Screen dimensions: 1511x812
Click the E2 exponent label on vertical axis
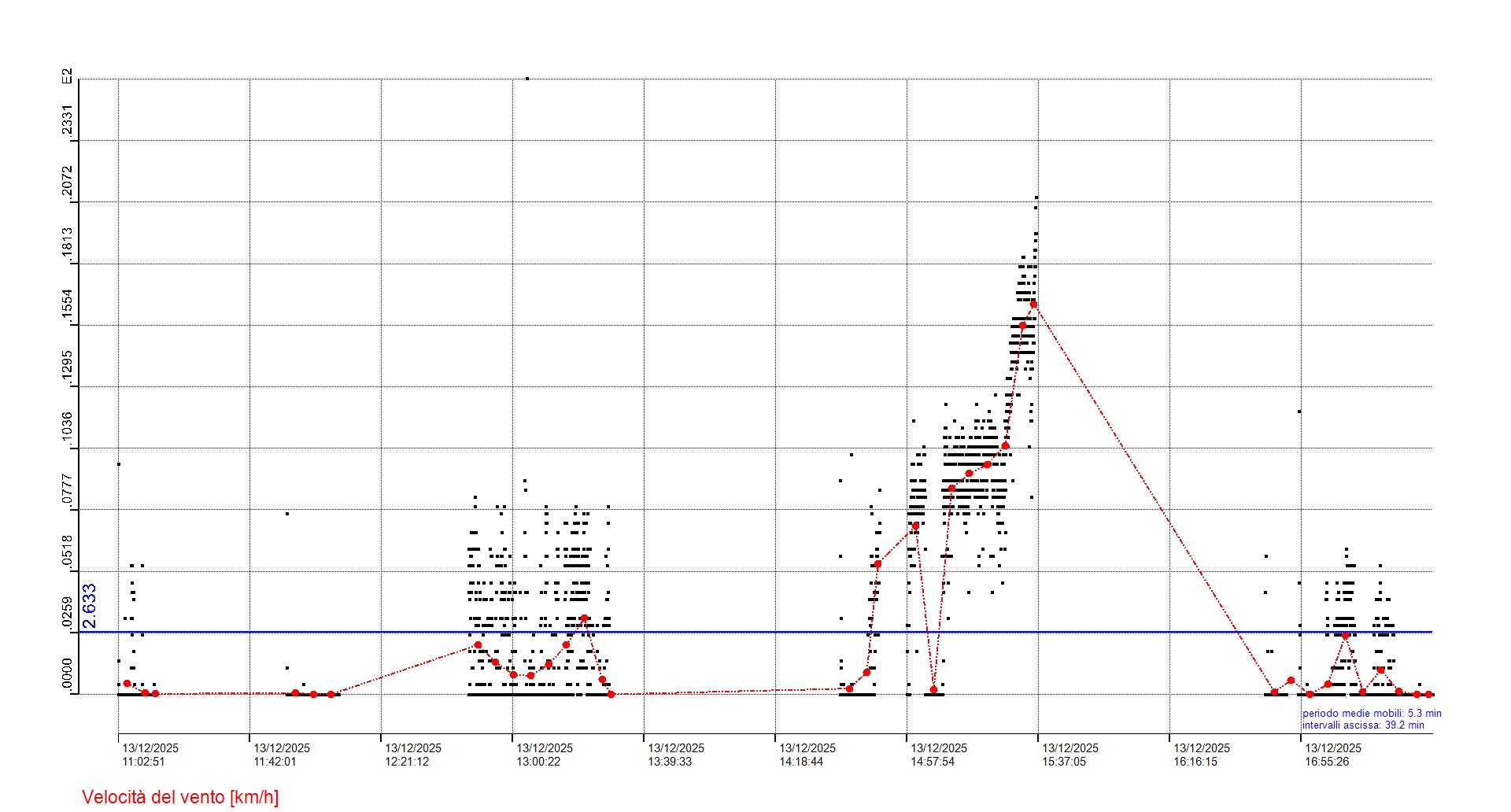pos(68,76)
